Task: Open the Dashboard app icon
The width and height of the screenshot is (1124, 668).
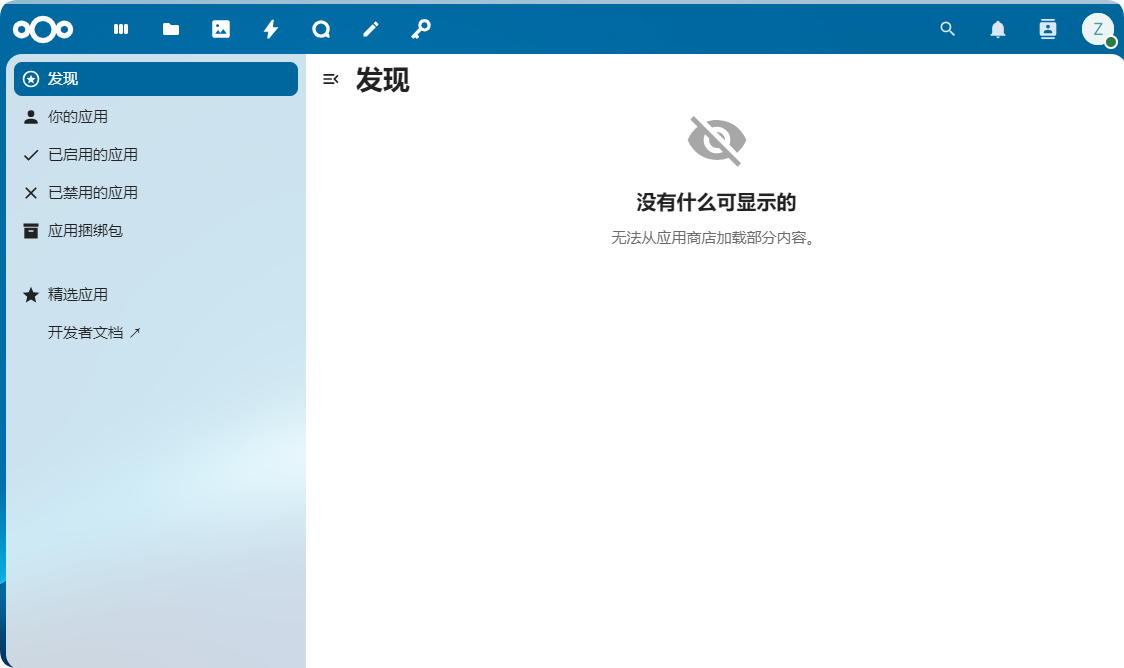Action: pos(121,30)
